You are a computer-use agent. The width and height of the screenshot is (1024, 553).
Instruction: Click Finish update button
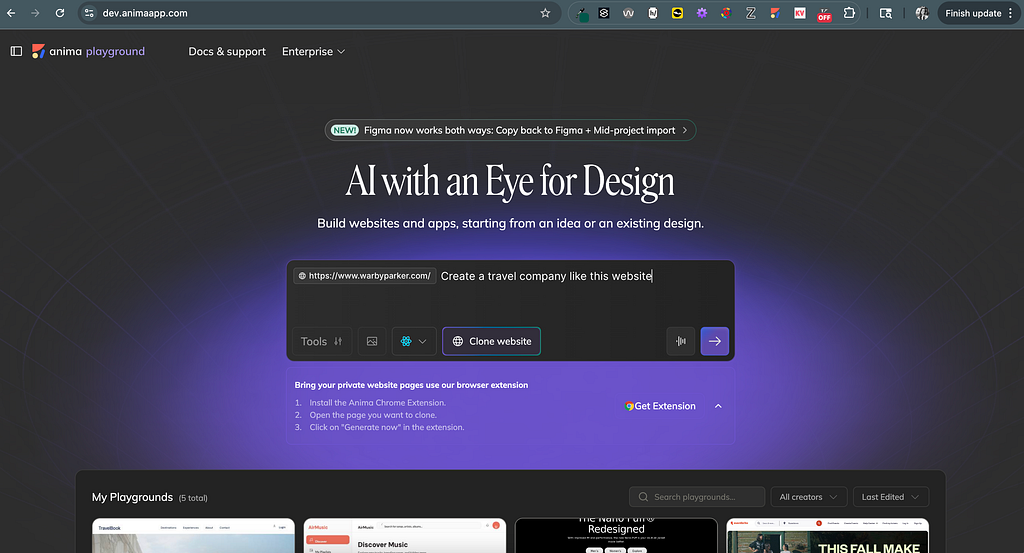click(973, 13)
